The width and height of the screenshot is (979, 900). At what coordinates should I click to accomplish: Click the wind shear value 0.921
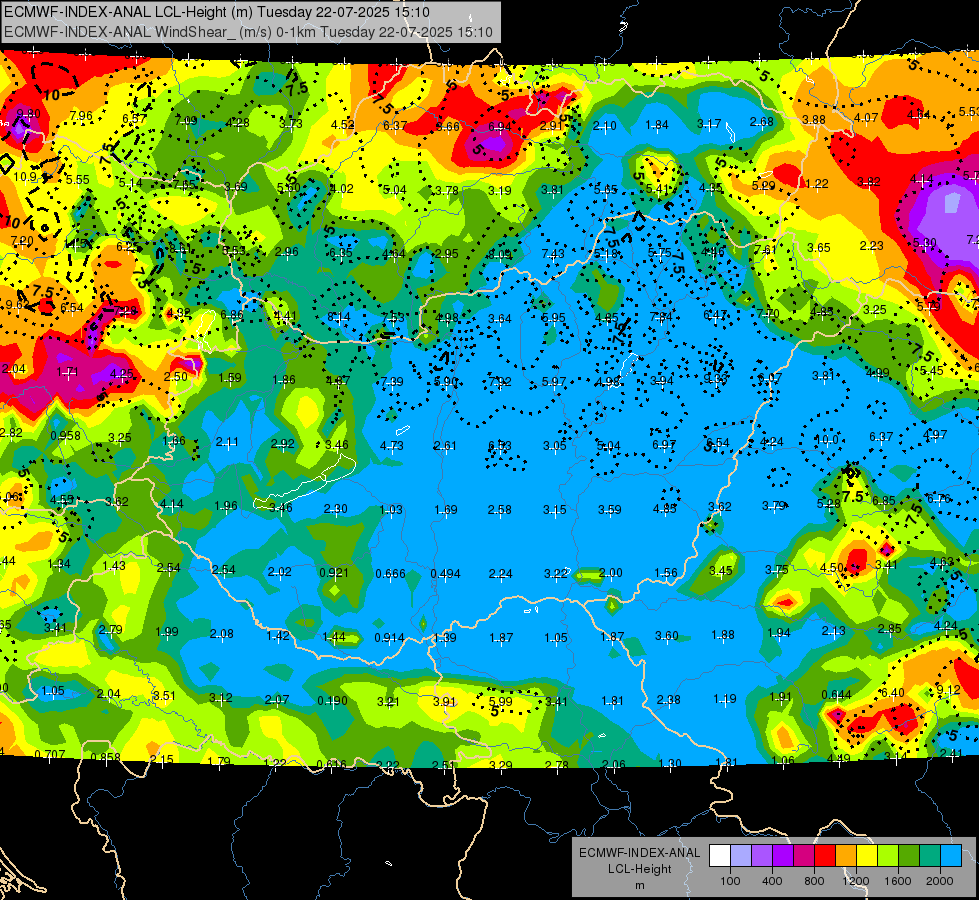(x=334, y=572)
